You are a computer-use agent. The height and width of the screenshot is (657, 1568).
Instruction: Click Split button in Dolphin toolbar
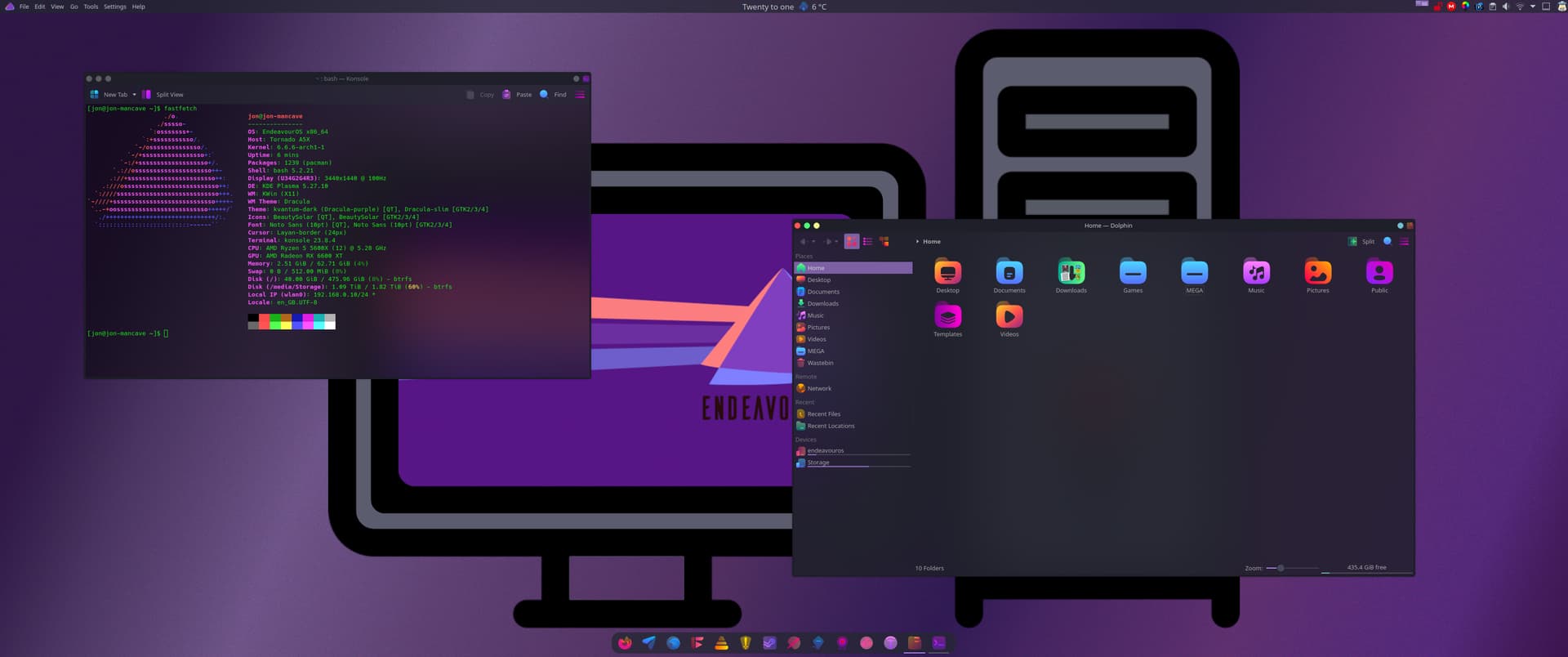tap(1361, 241)
